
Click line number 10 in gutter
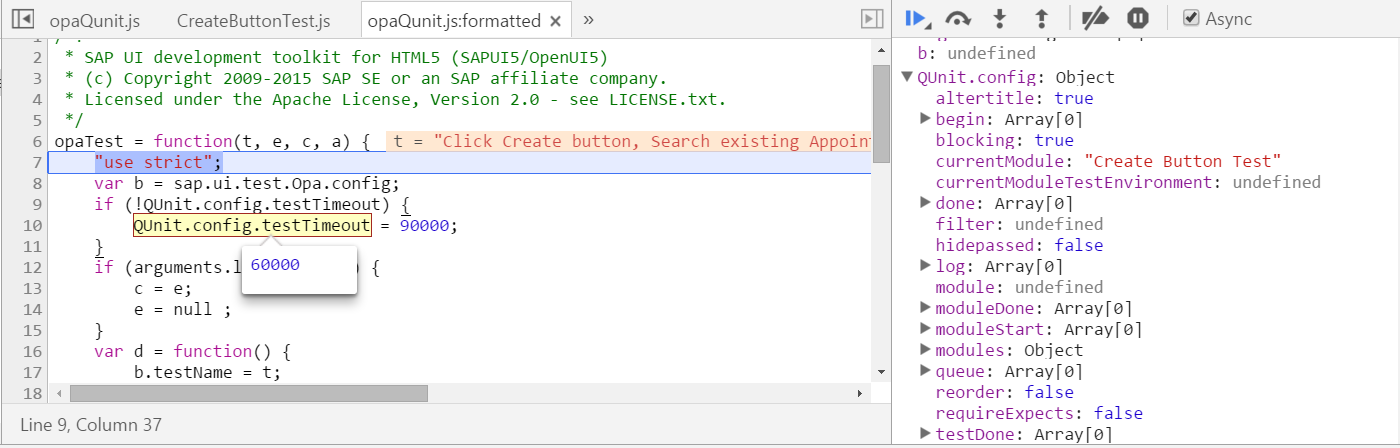tap(32, 226)
